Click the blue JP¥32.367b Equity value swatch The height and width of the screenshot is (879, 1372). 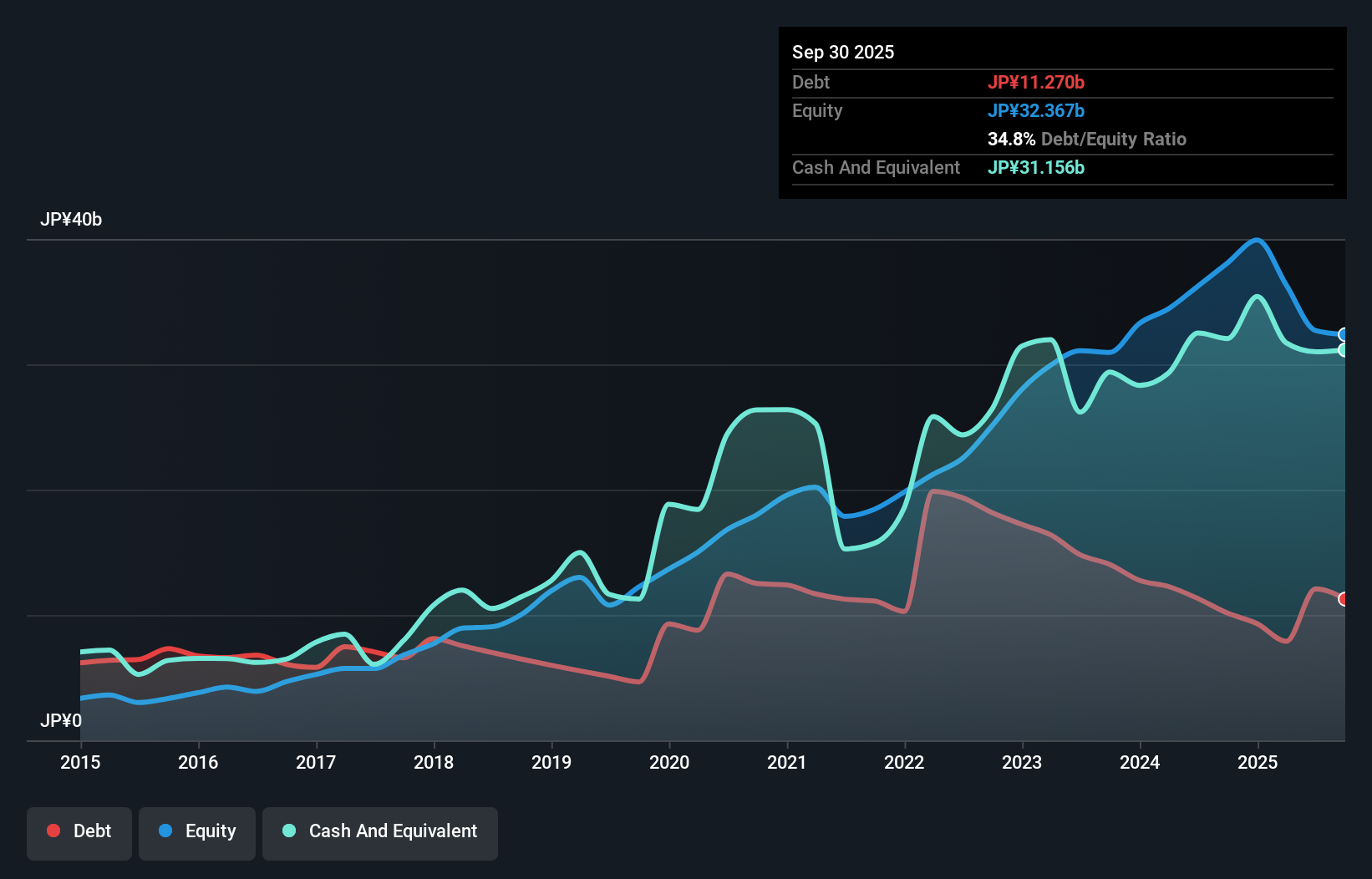click(x=1036, y=109)
